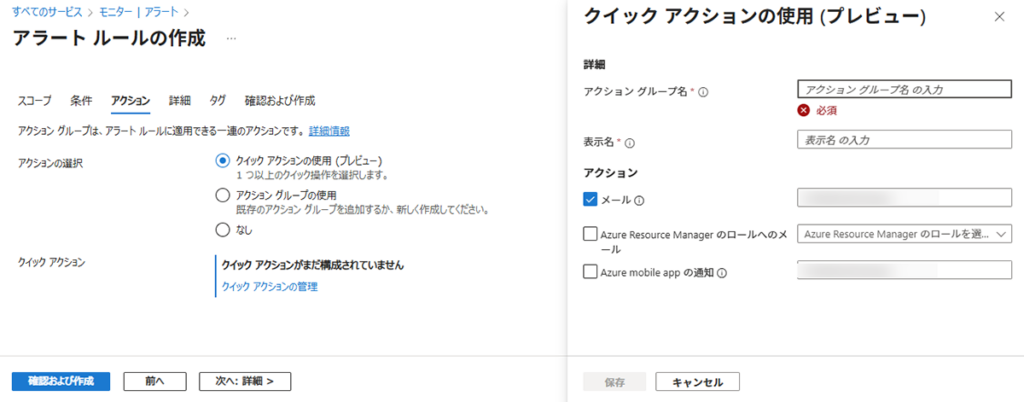Go to the 条件 tab
1024x402 pixels.
(x=81, y=100)
